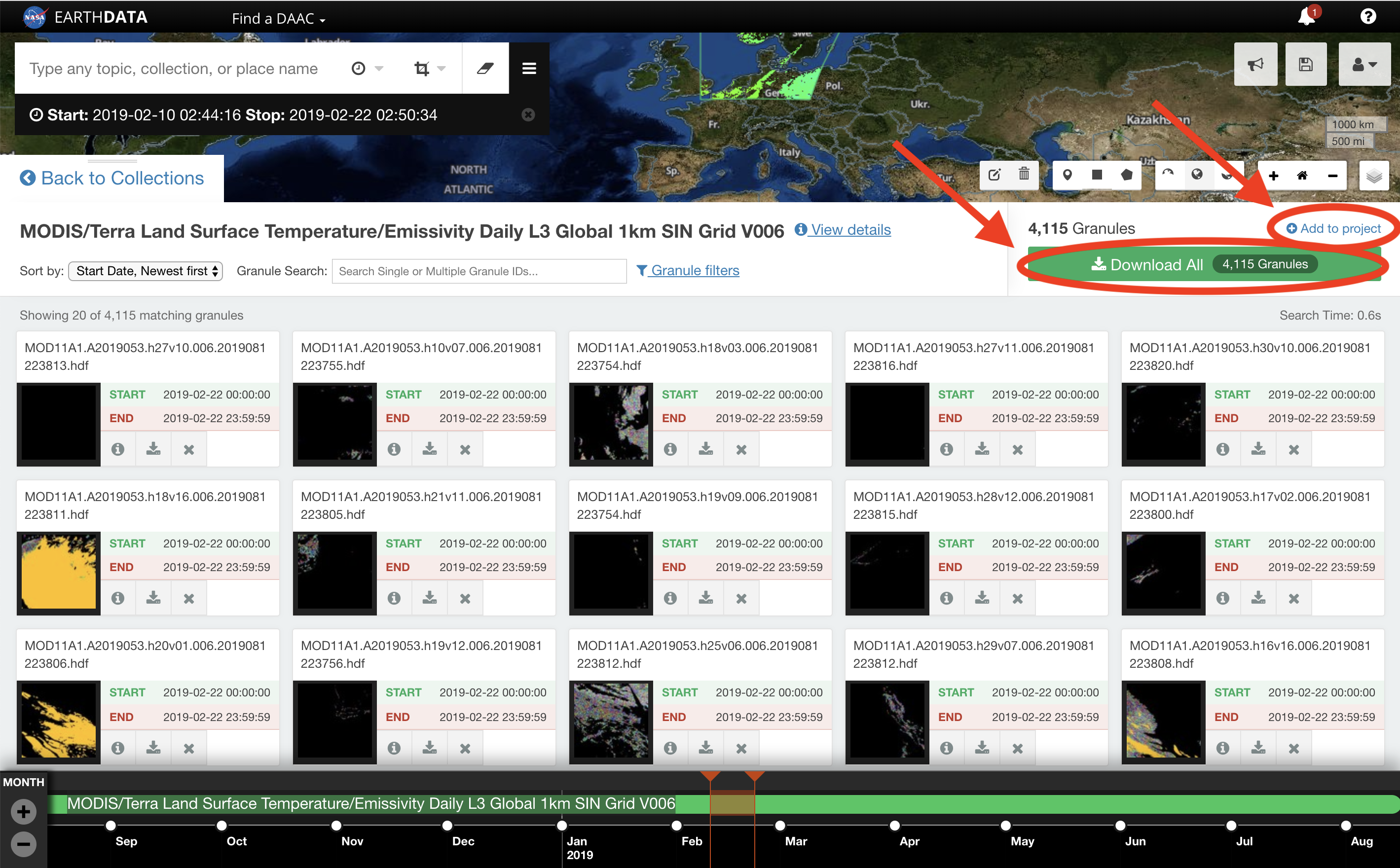The width and height of the screenshot is (1400, 868).
Task: Select the rectangle drawing tool
Action: 1097,175
